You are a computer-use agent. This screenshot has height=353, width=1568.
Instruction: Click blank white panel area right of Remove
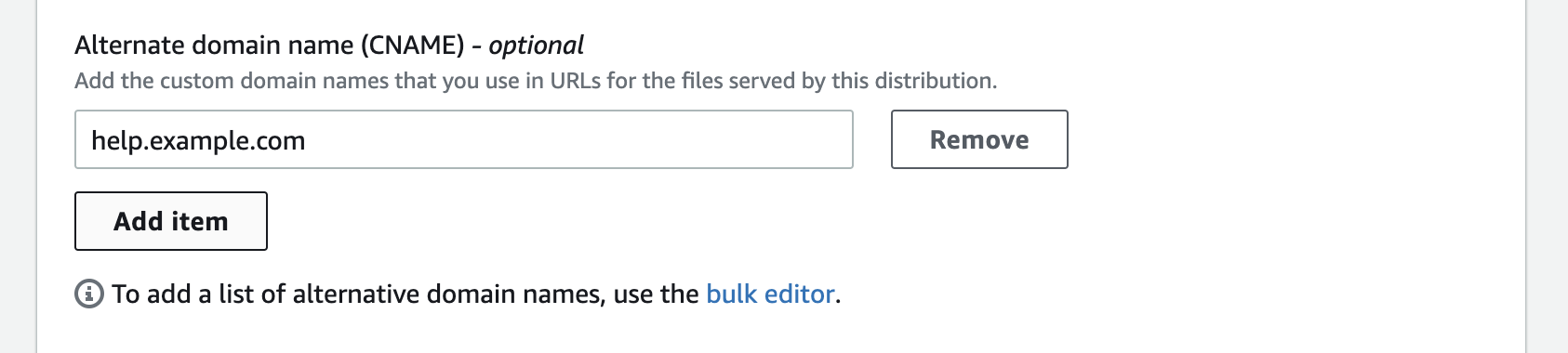coord(1293,139)
